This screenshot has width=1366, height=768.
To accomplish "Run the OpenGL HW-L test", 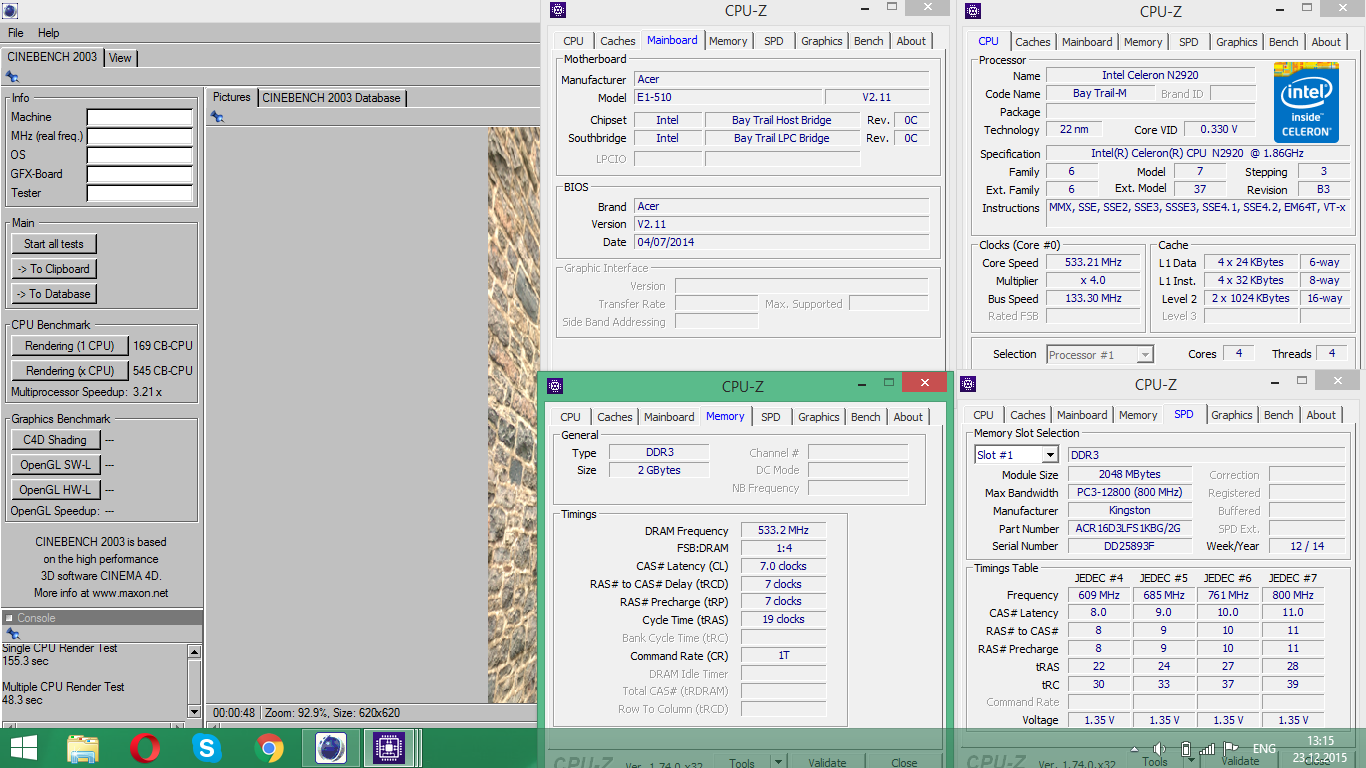I will click(x=55, y=490).
